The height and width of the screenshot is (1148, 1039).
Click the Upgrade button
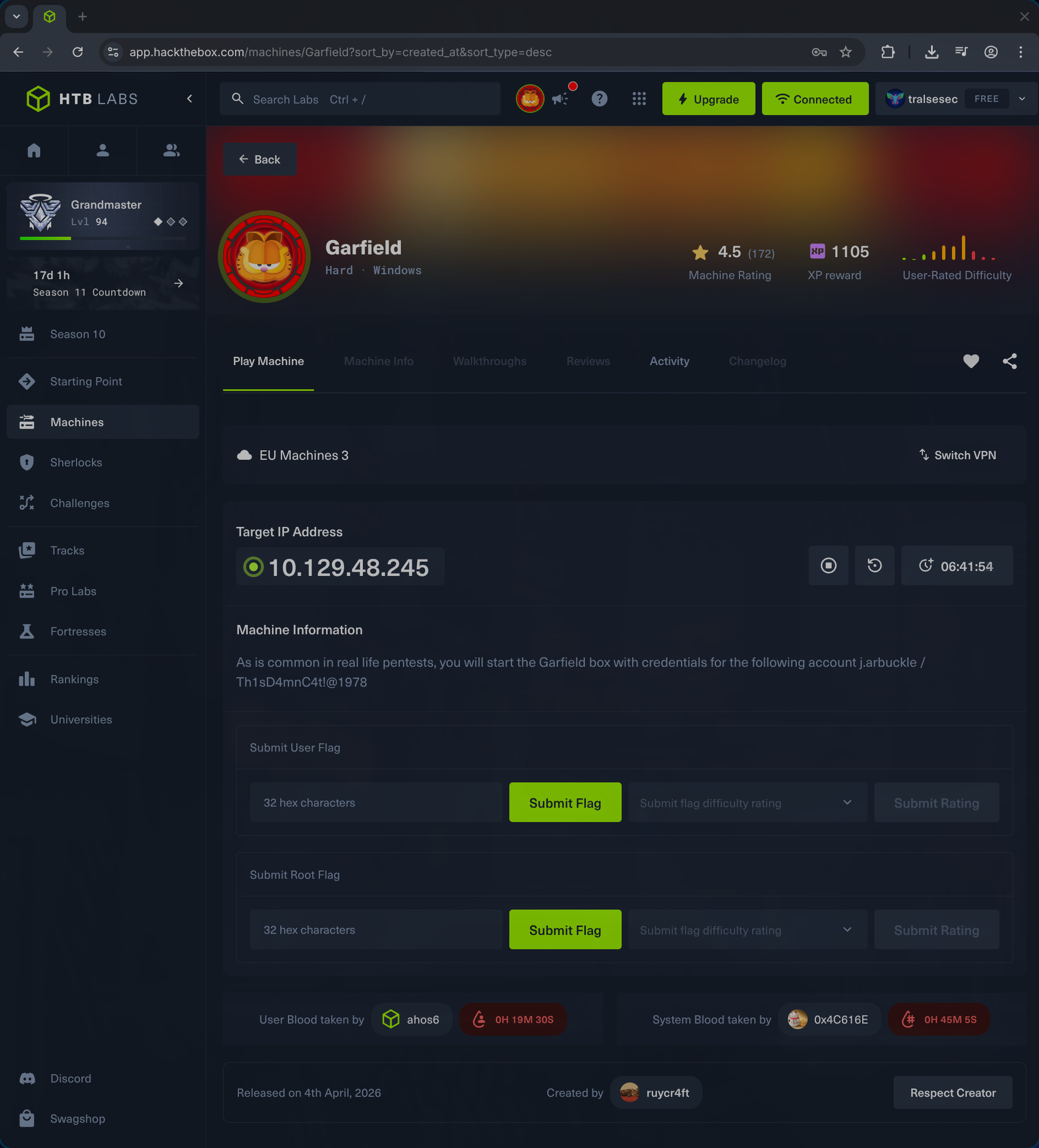point(708,99)
